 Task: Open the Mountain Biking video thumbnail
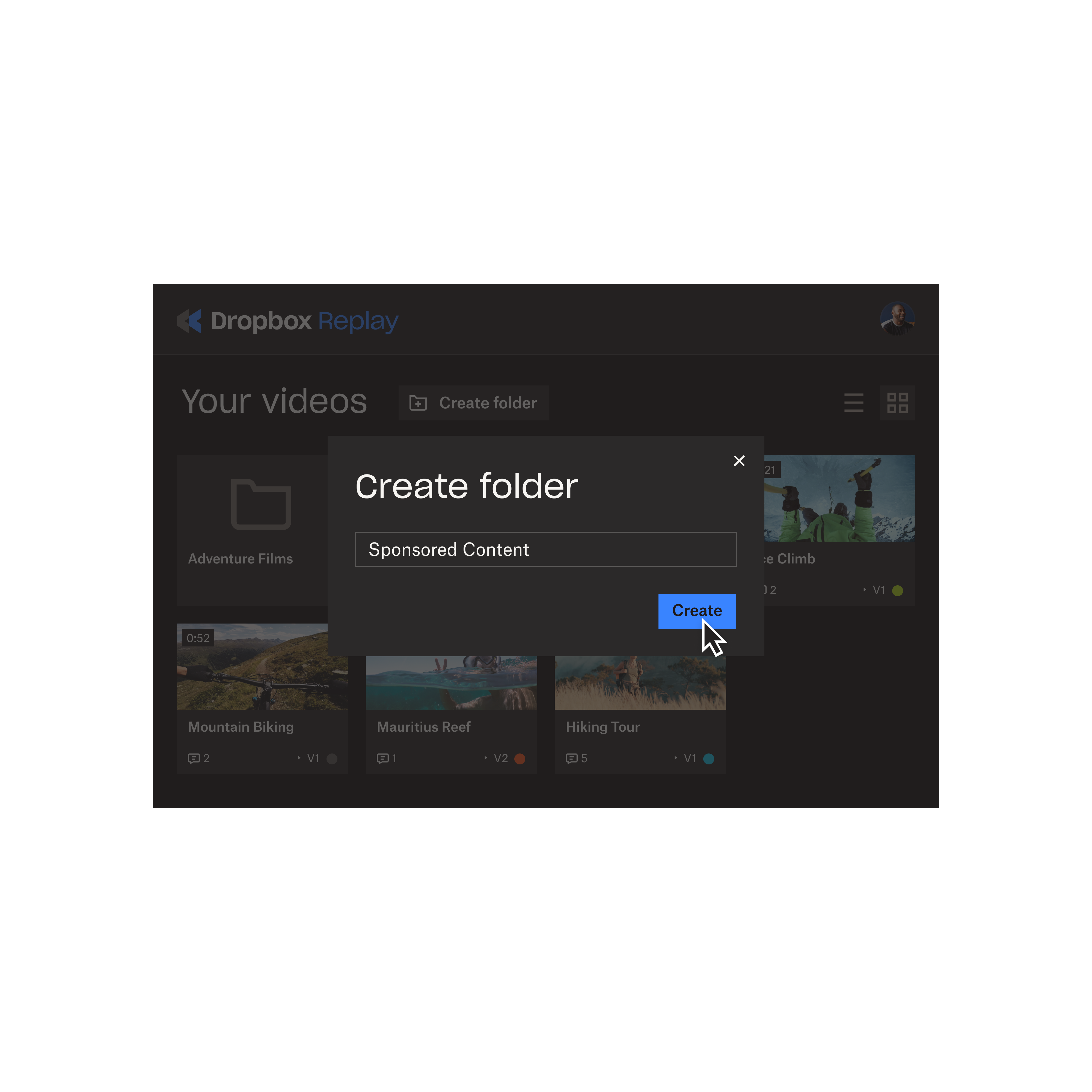point(262,667)
